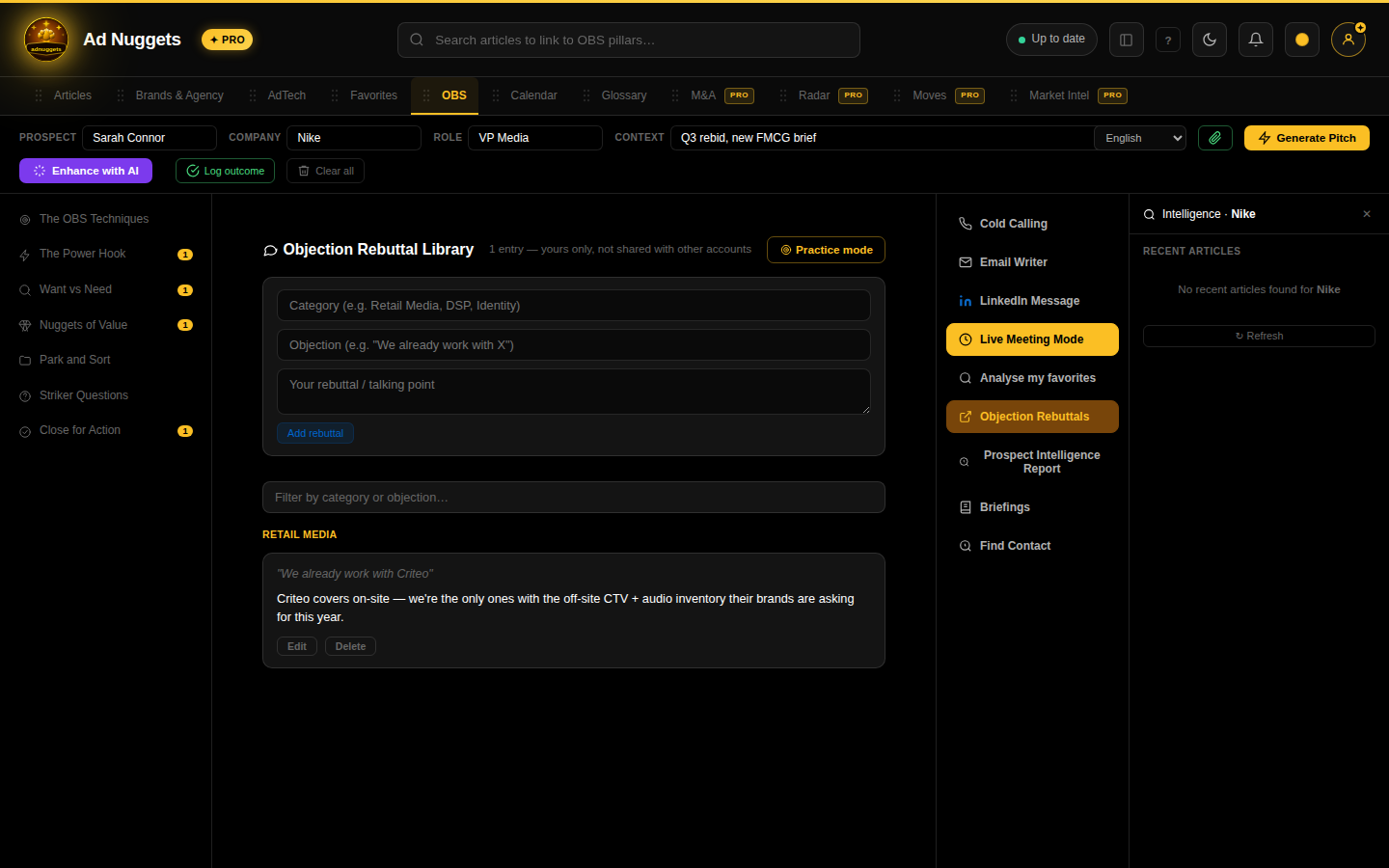Click the drag handle icon beside the Articles tab
This screenshot has width=1389, height=868.
tap(39, 95)
